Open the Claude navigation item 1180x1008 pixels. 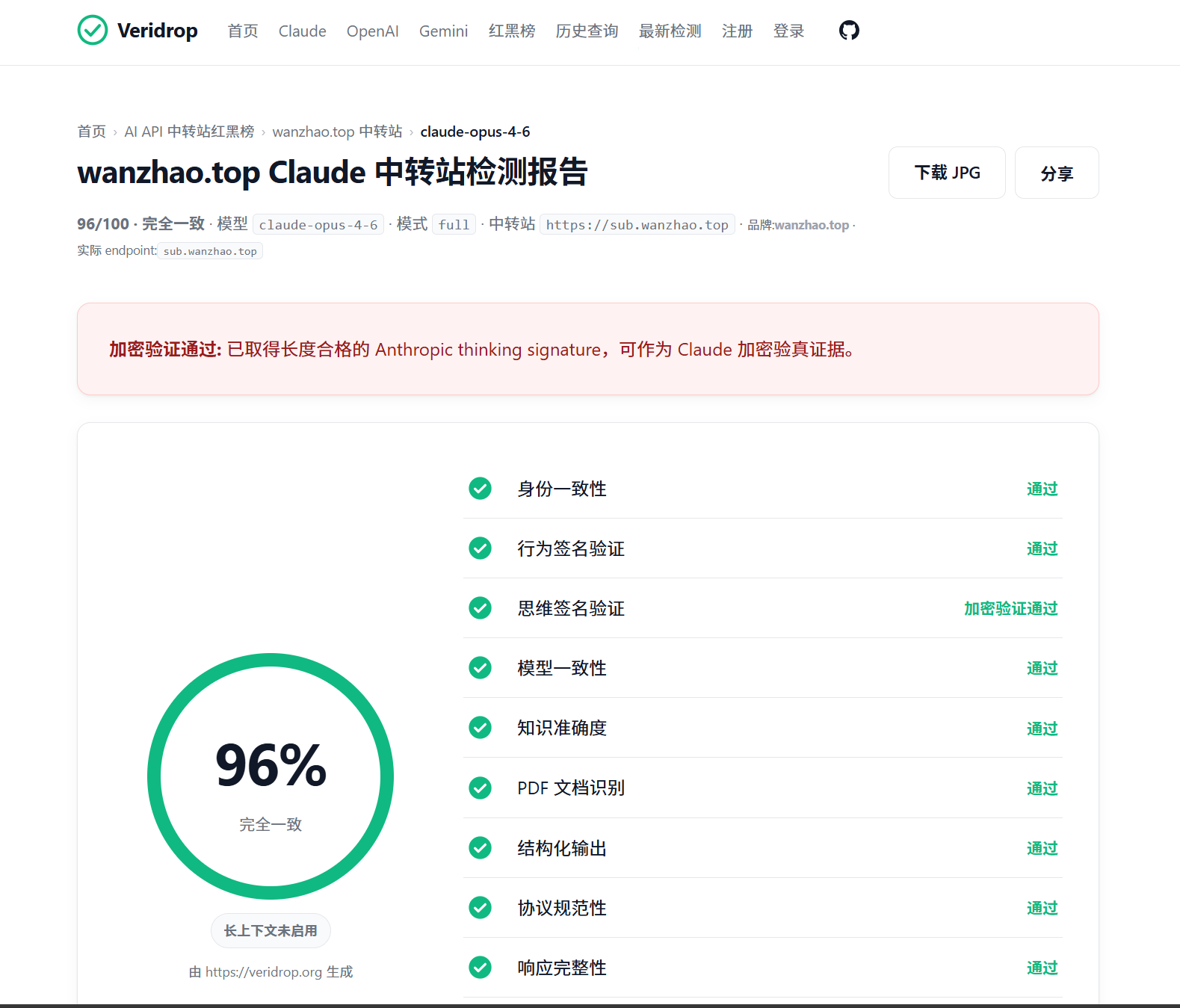[303, 31]
